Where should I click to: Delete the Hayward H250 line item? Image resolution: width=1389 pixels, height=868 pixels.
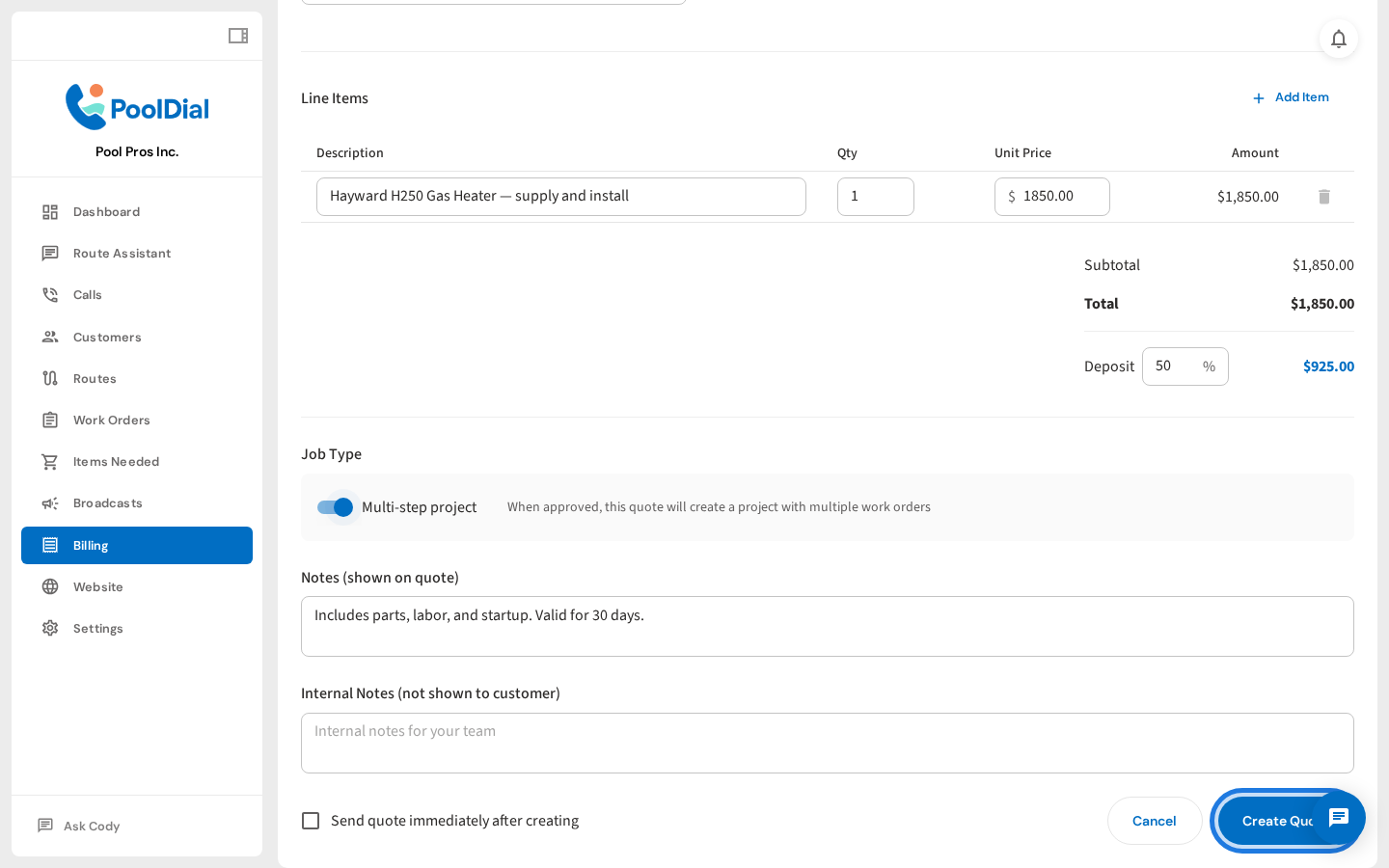[x=1323, y=197]
